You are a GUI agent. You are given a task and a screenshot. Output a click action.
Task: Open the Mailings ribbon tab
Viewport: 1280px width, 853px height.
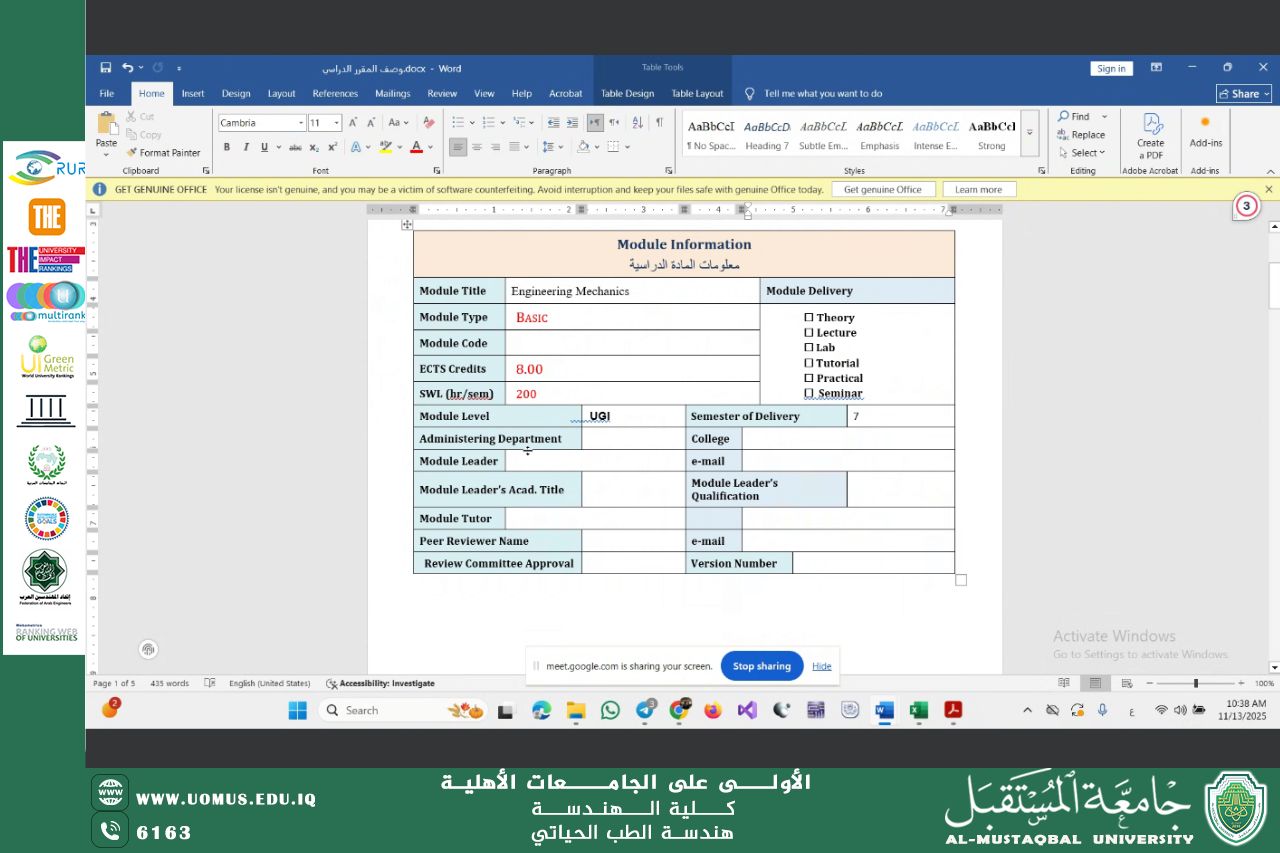point(392,93)
